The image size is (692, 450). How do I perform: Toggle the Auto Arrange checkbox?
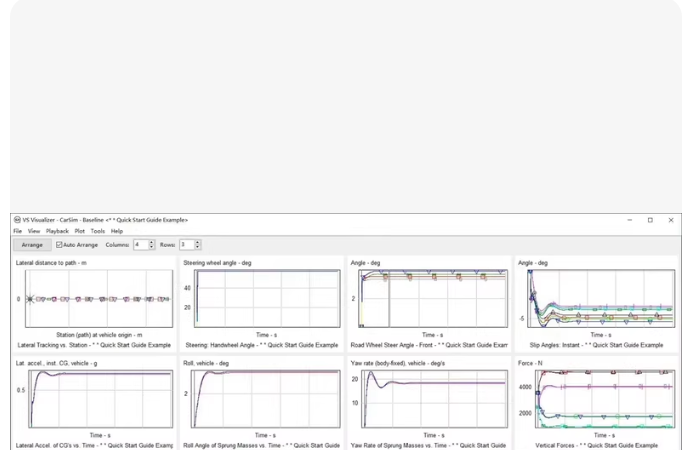pyautogui.click(x=59, y=245)
